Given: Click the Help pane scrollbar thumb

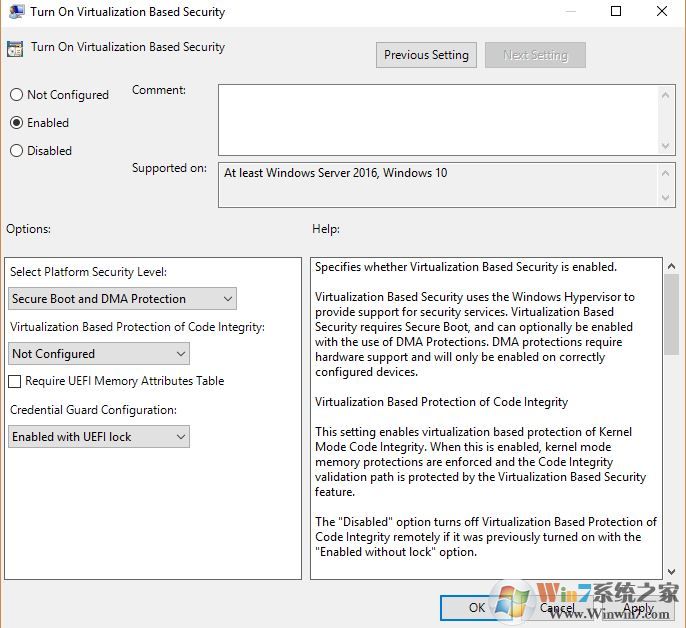Looking at the screenshot, I should 671,314.
